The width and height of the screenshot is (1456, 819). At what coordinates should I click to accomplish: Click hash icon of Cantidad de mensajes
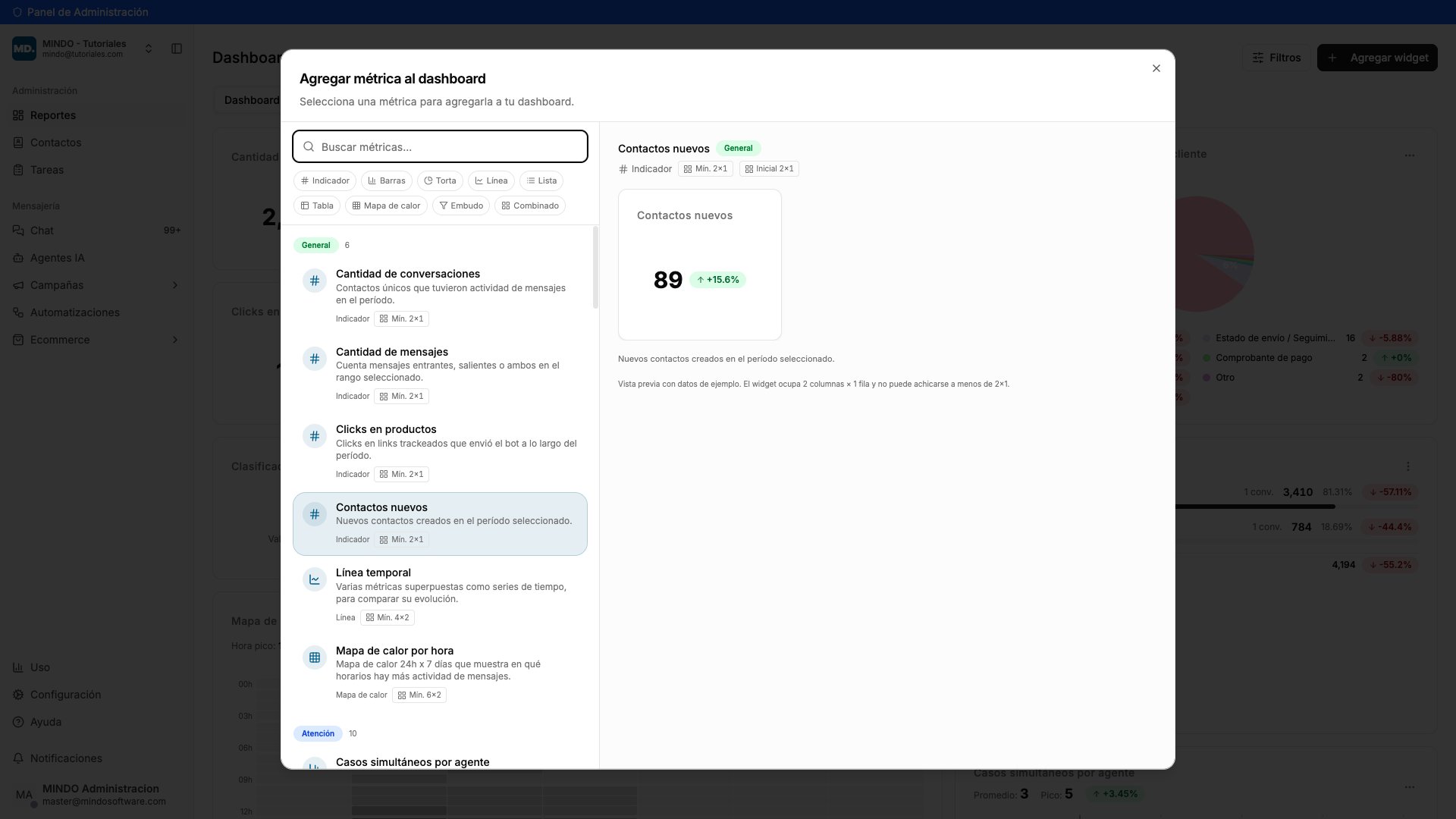click(x=315, y=359)
